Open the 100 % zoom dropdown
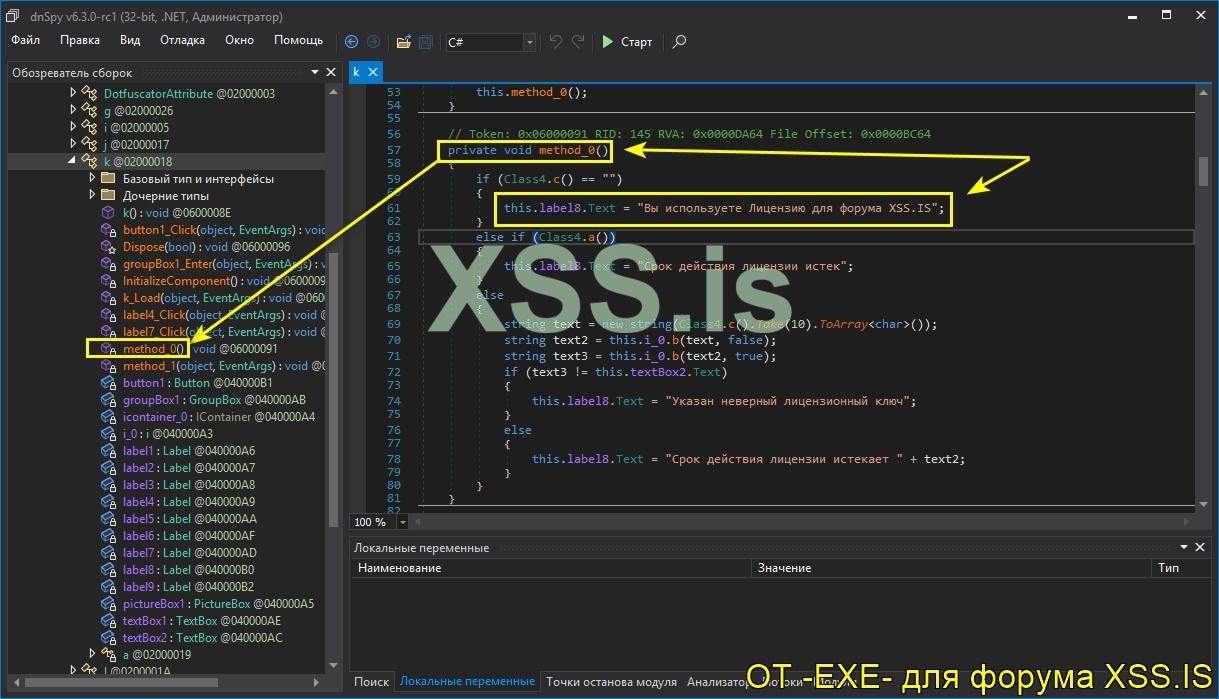Image resolution: width=1219 pixels, height=699 pixels. 403,522
